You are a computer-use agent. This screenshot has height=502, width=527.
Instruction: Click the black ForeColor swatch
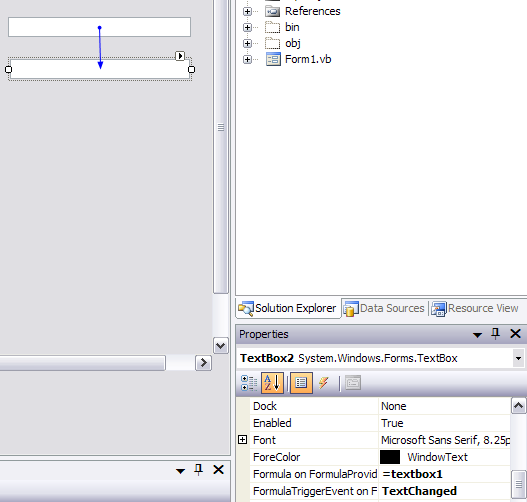click(x=390, y=457)
